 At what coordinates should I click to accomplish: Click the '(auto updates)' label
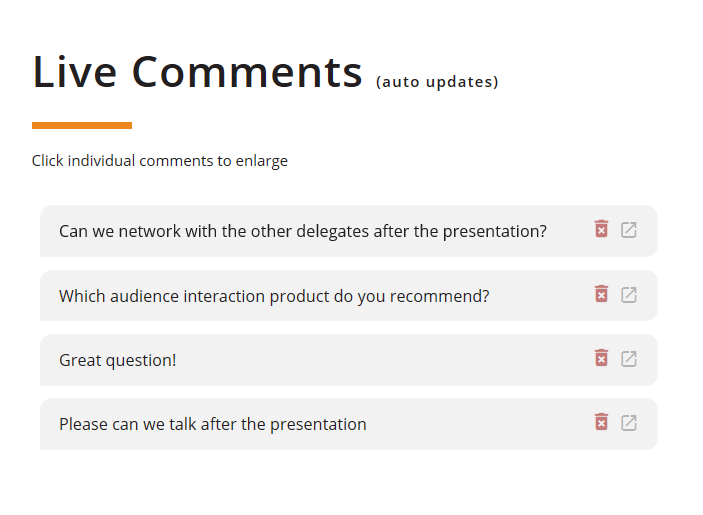[x=437, y=82]
